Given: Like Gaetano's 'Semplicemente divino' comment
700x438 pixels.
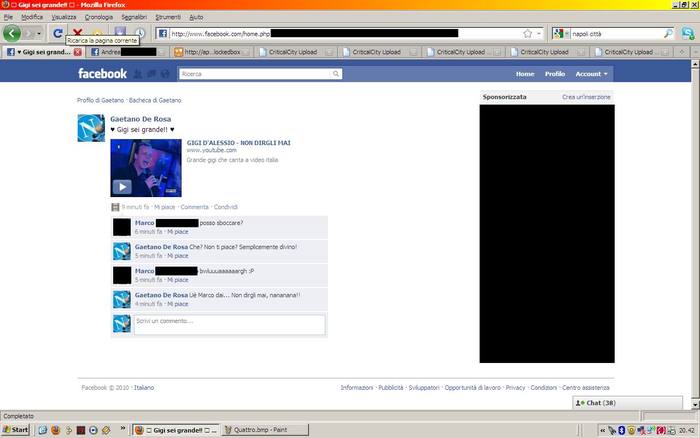Looking at the screenshot, I should [178, 256].
